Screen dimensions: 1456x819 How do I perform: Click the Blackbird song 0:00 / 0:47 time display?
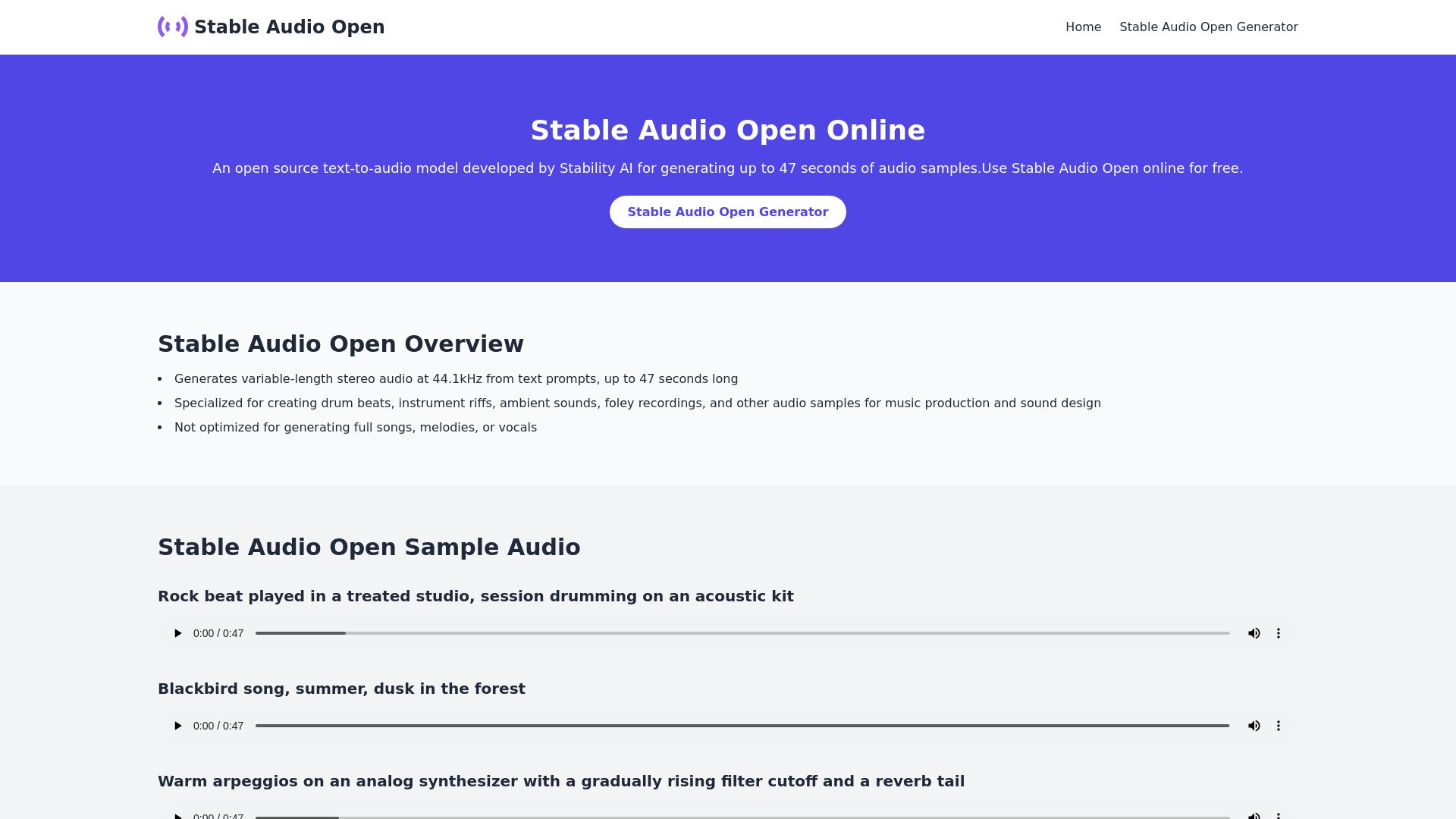pos(218,726)
